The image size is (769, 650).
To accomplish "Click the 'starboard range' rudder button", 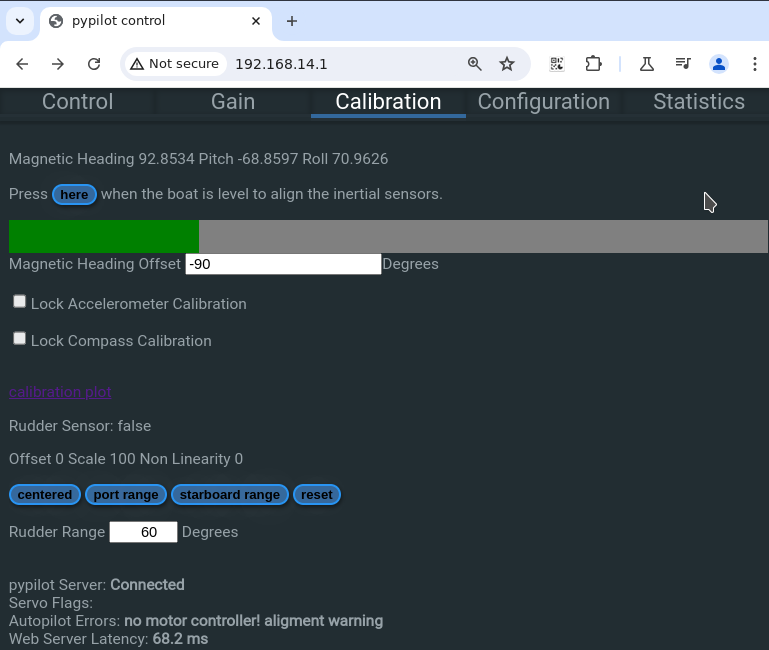I will (x=230, y=495).
